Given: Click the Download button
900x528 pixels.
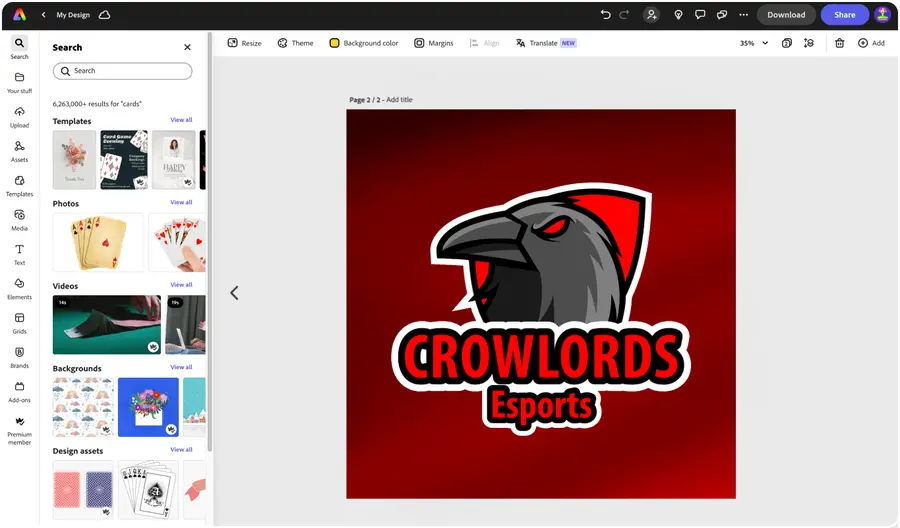Looking at the screenshot, I should 786,15.
